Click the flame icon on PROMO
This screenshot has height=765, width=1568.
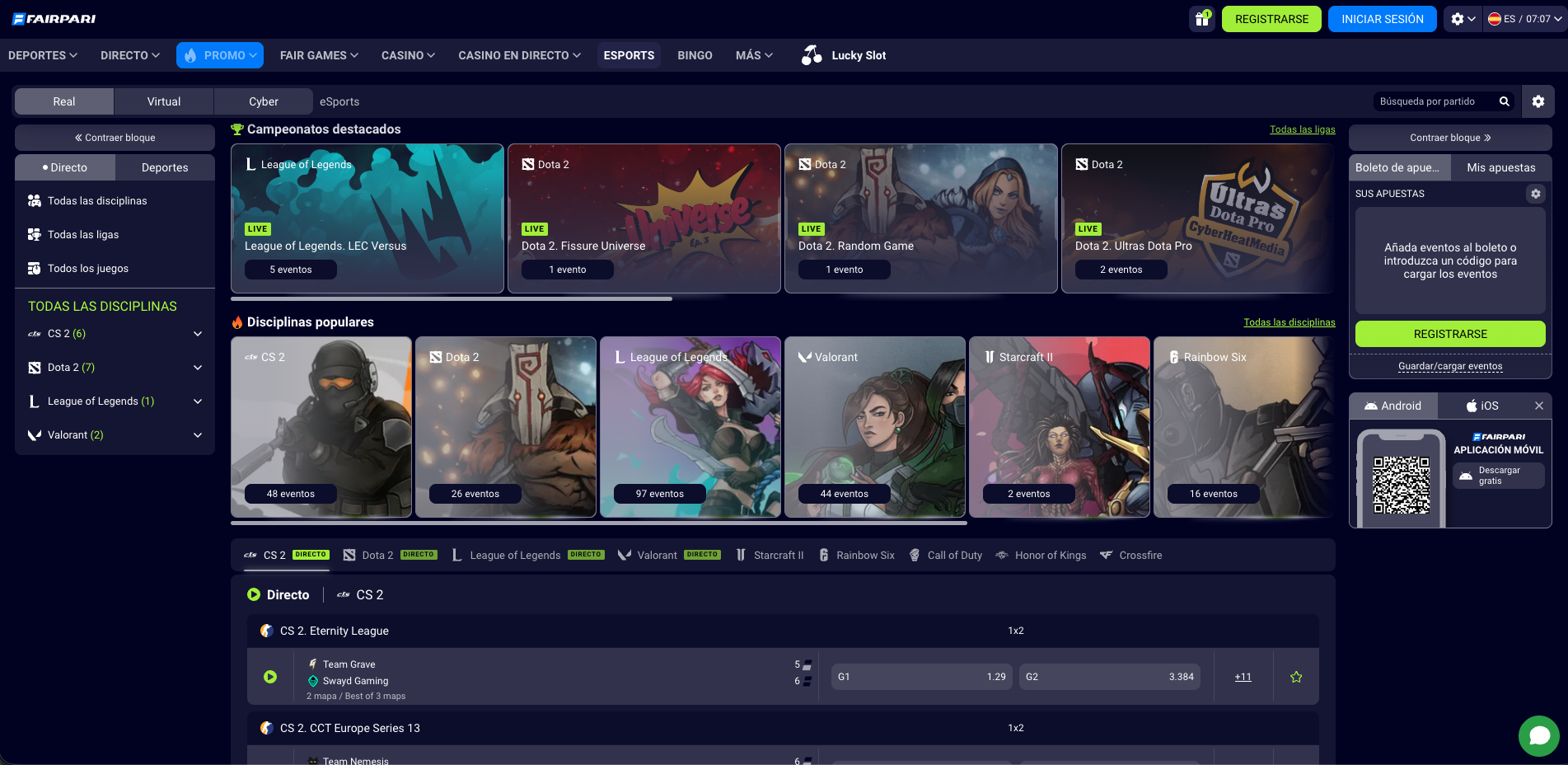[x=190, y=55]
